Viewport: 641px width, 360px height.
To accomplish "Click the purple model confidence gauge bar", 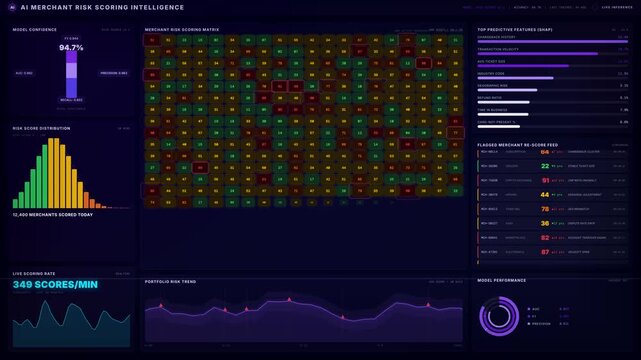I will click(72, 74).
